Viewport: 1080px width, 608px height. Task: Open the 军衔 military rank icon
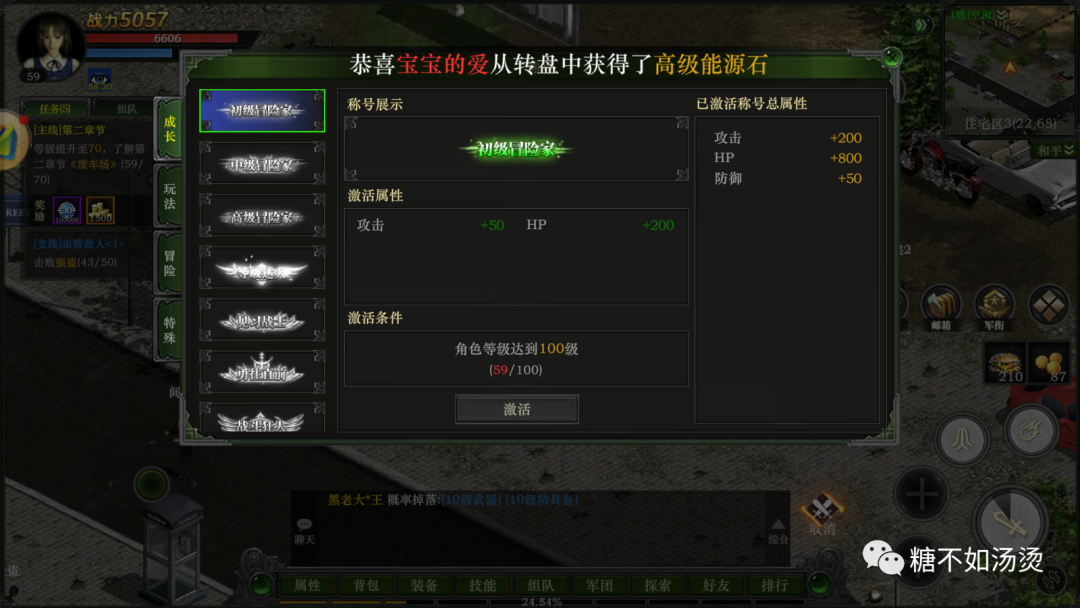(x=994, y=307)
